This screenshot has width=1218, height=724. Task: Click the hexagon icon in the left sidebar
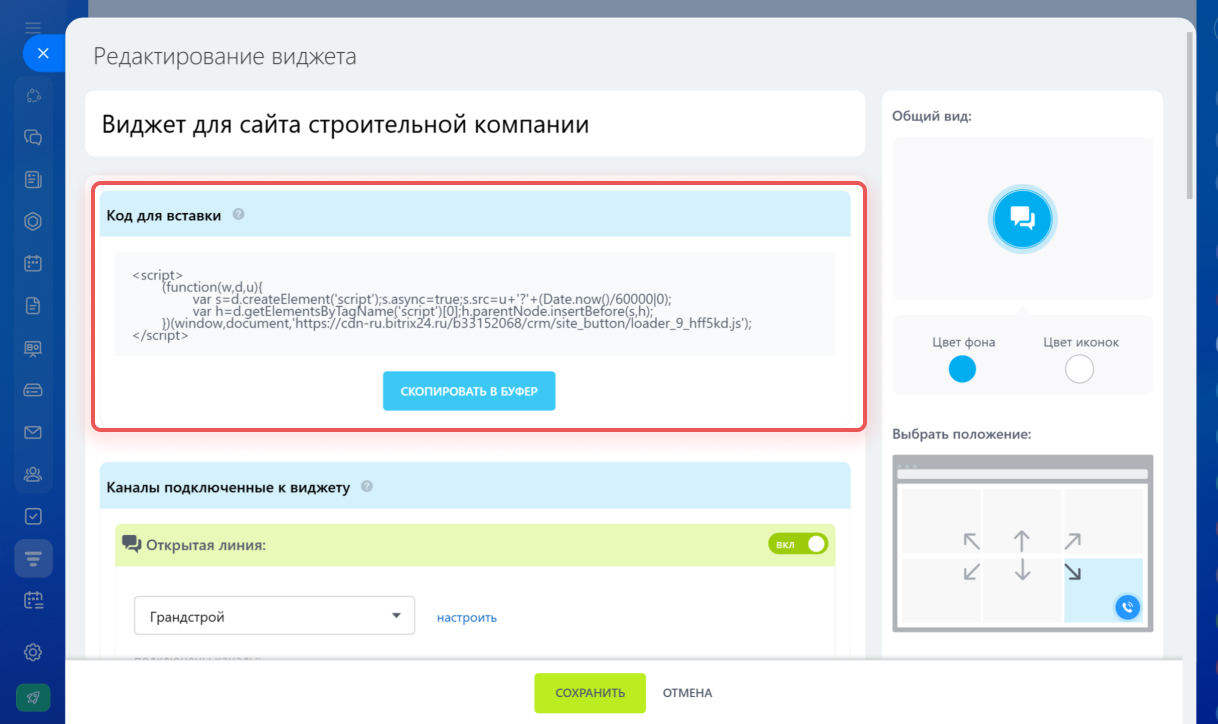pyautogui.click(x=33, y=222)
